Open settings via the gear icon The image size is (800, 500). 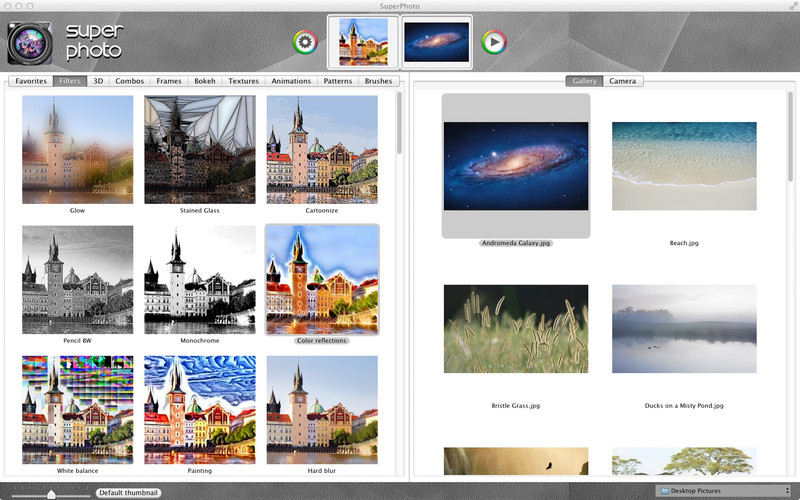click(x=305, y=42)
